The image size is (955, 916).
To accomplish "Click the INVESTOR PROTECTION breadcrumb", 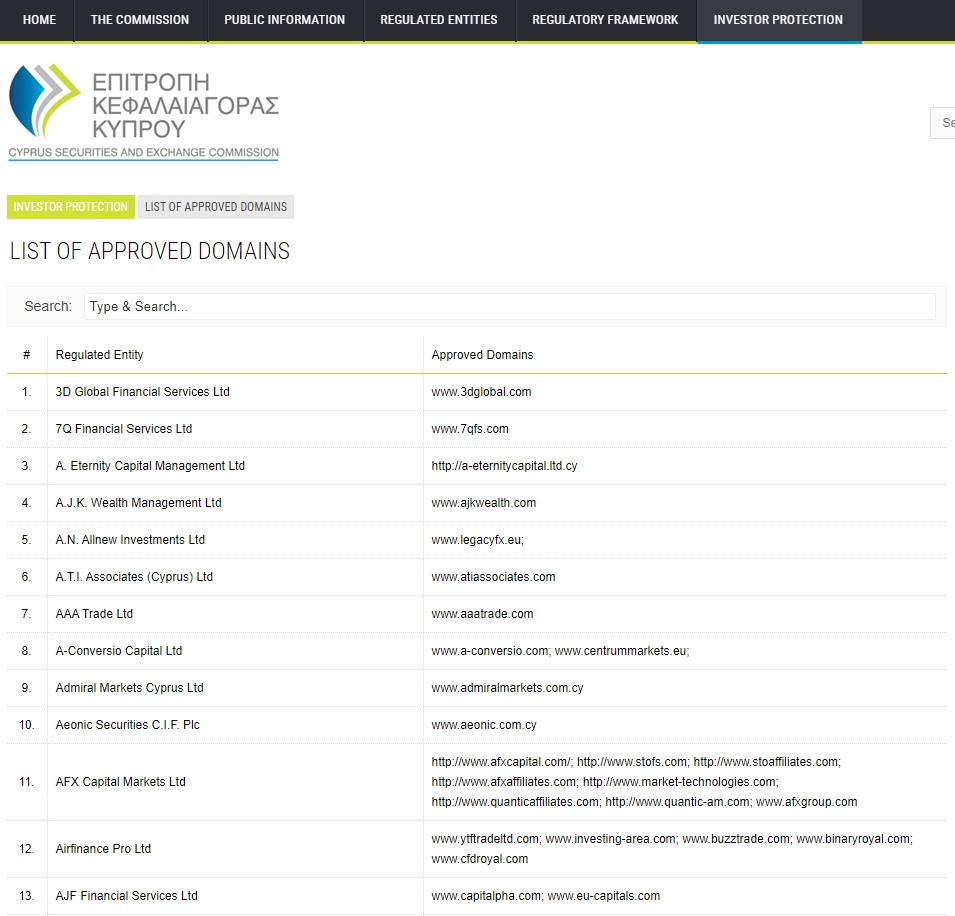I will [x=70, y=206].
